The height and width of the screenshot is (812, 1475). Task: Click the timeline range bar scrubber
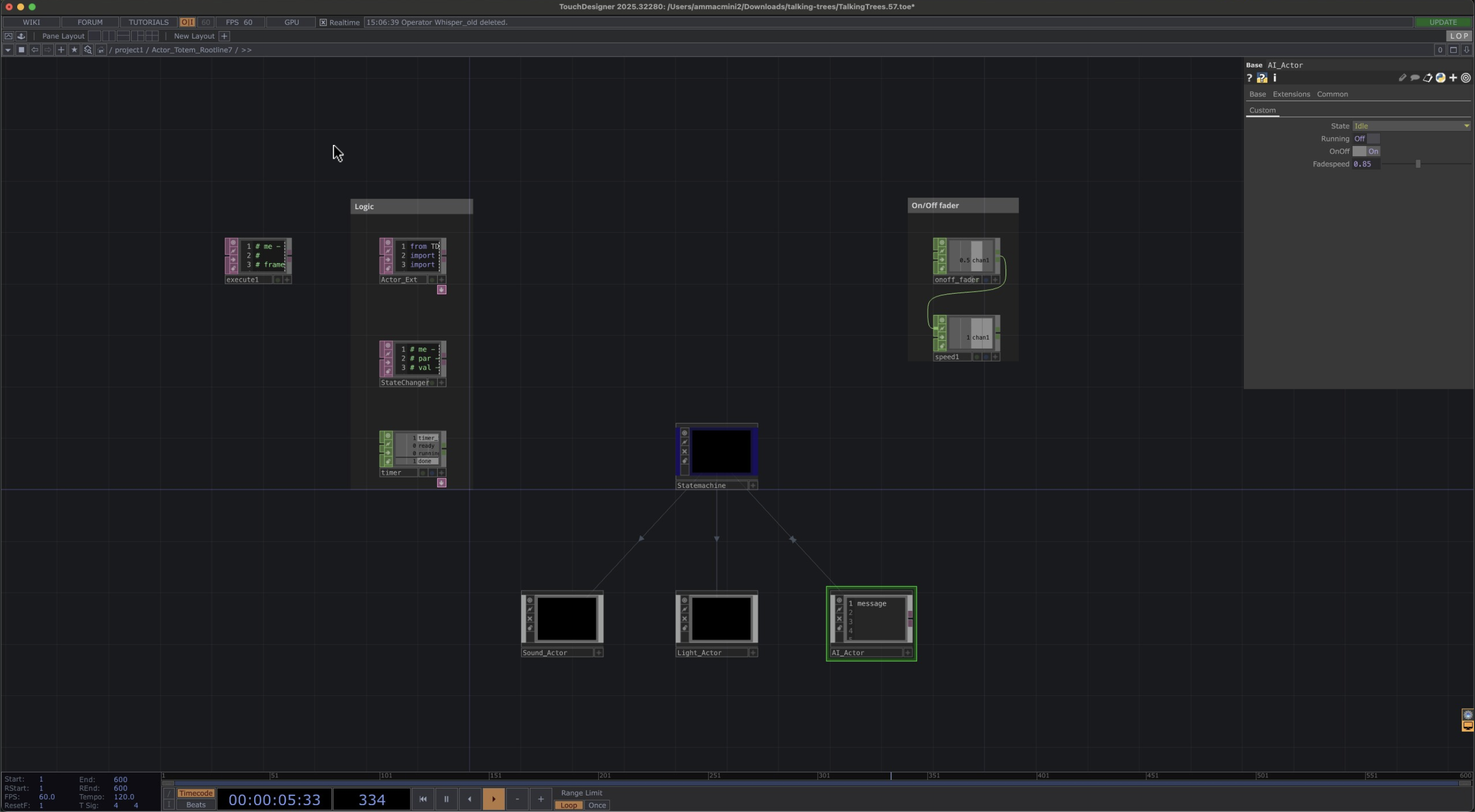click(x=816, y=784)
